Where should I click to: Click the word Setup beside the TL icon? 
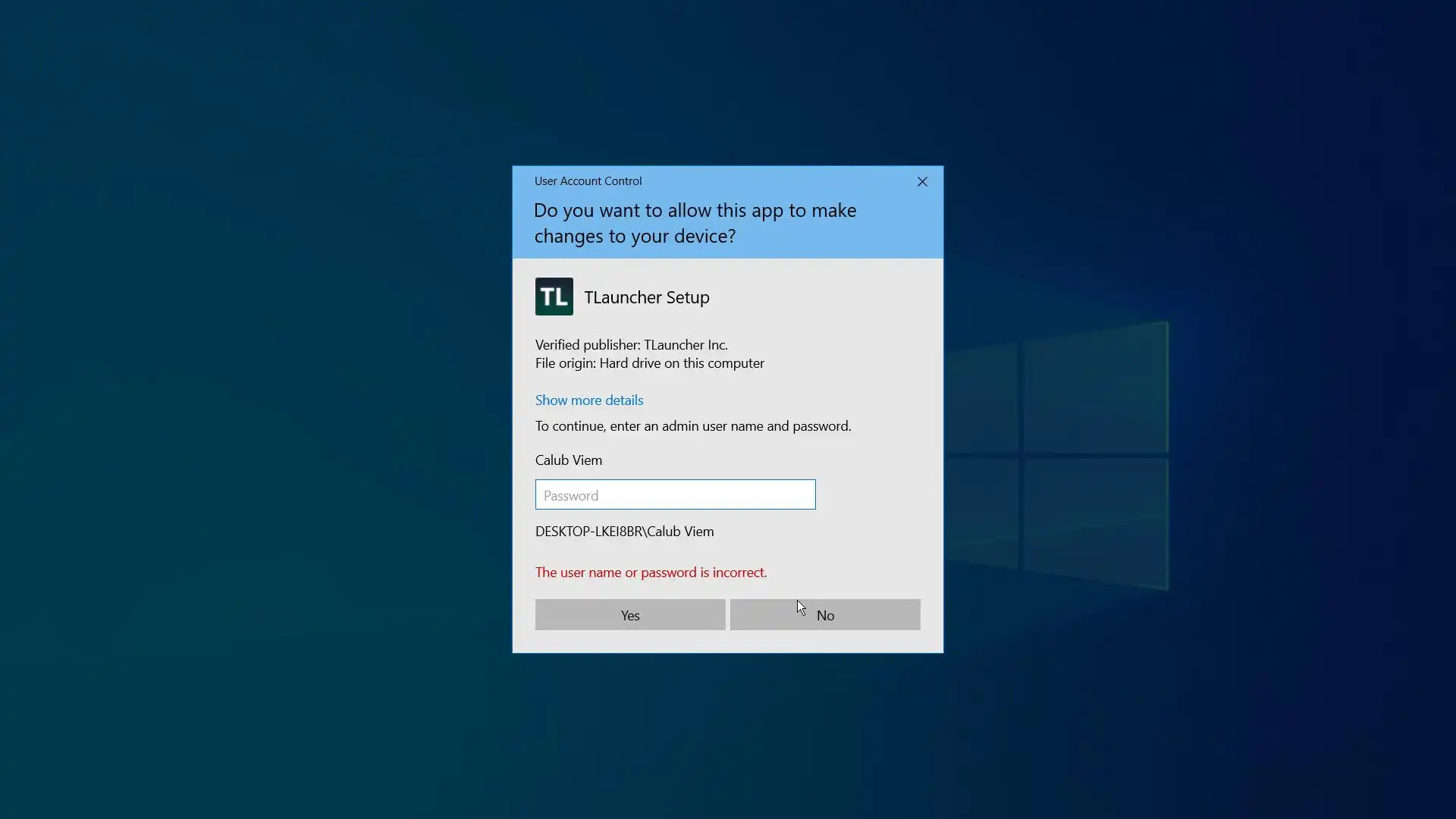coord(688,297)
